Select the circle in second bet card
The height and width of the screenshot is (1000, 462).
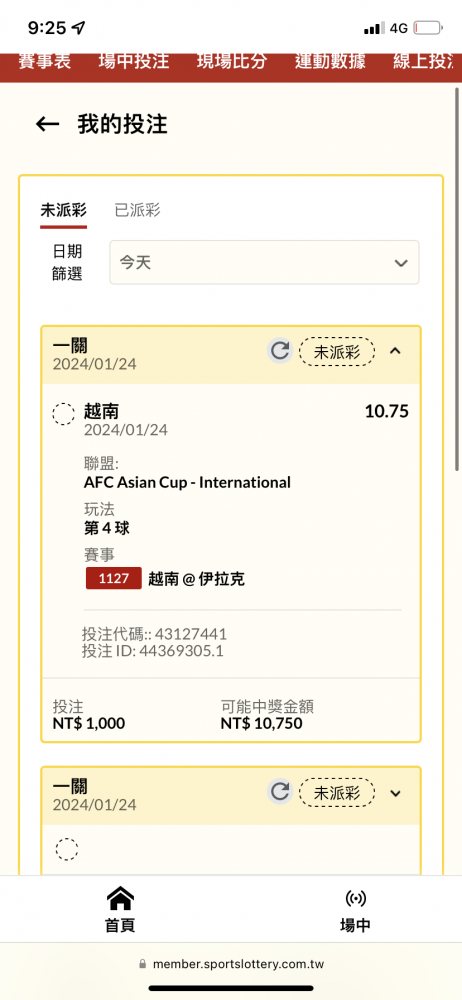pos(66,849)
